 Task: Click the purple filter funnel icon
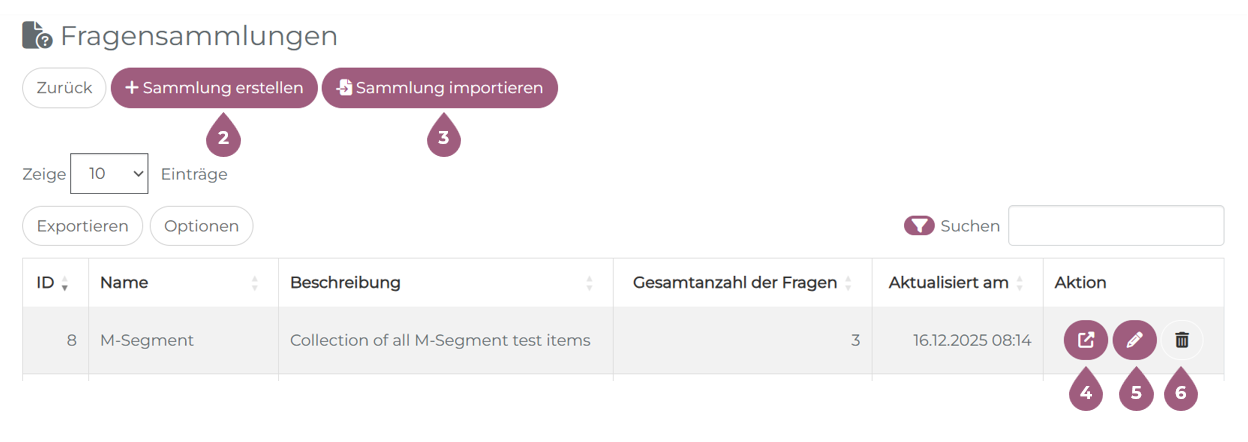pos(919,226)
